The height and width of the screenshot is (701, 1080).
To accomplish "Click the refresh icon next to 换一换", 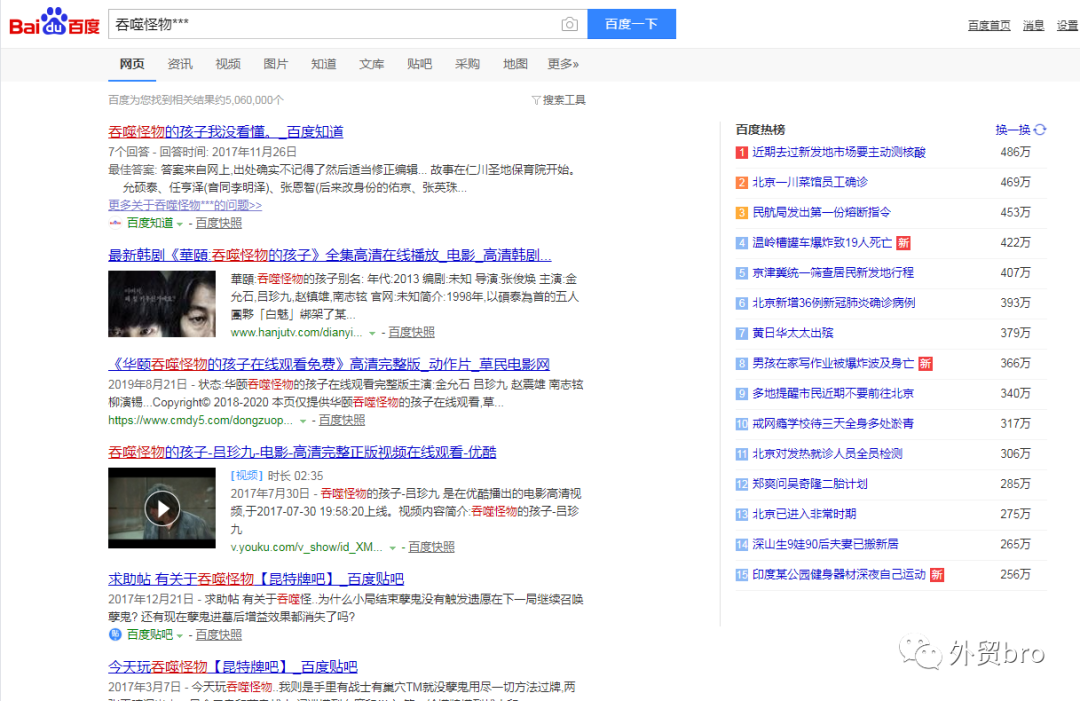I will [x=1040, y=130].
